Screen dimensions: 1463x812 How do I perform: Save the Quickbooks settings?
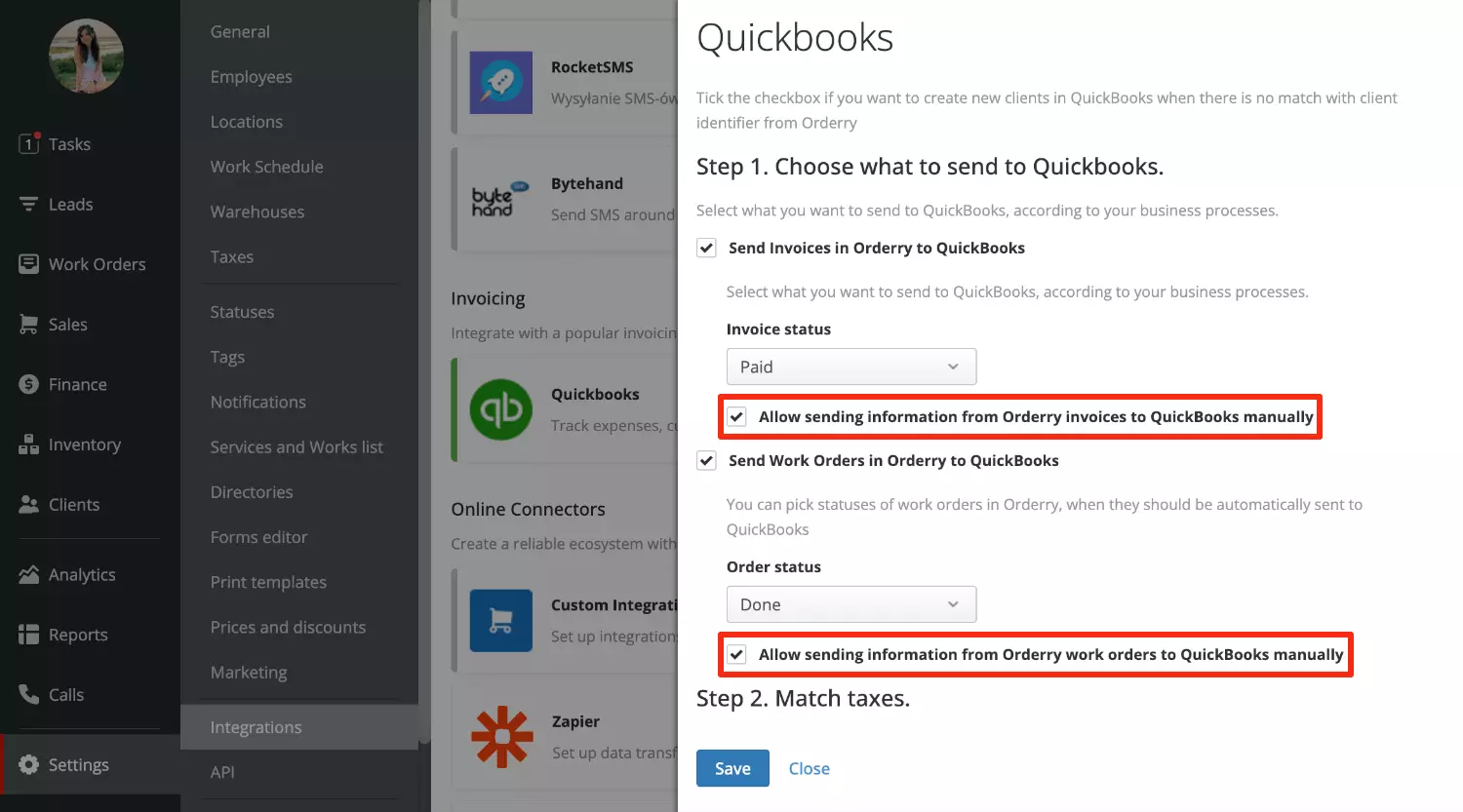(732, 768)
